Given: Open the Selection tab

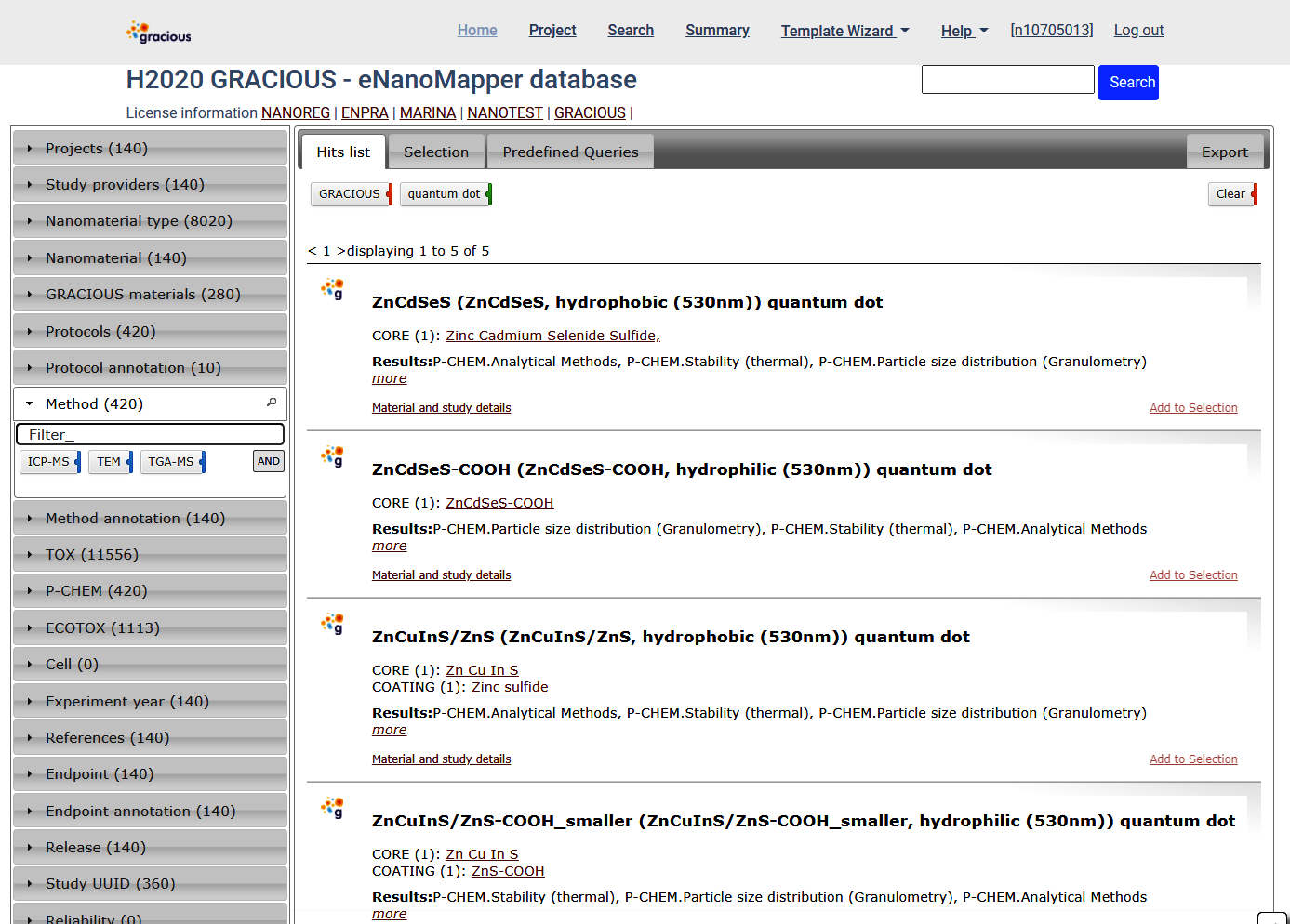Looking at the screenshot, I should pyautogui.click(x=435, y=152).
